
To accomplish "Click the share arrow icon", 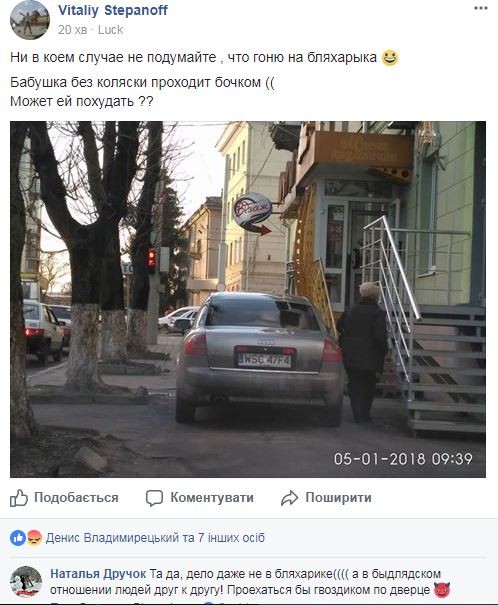I will click(x=289, y=498).
